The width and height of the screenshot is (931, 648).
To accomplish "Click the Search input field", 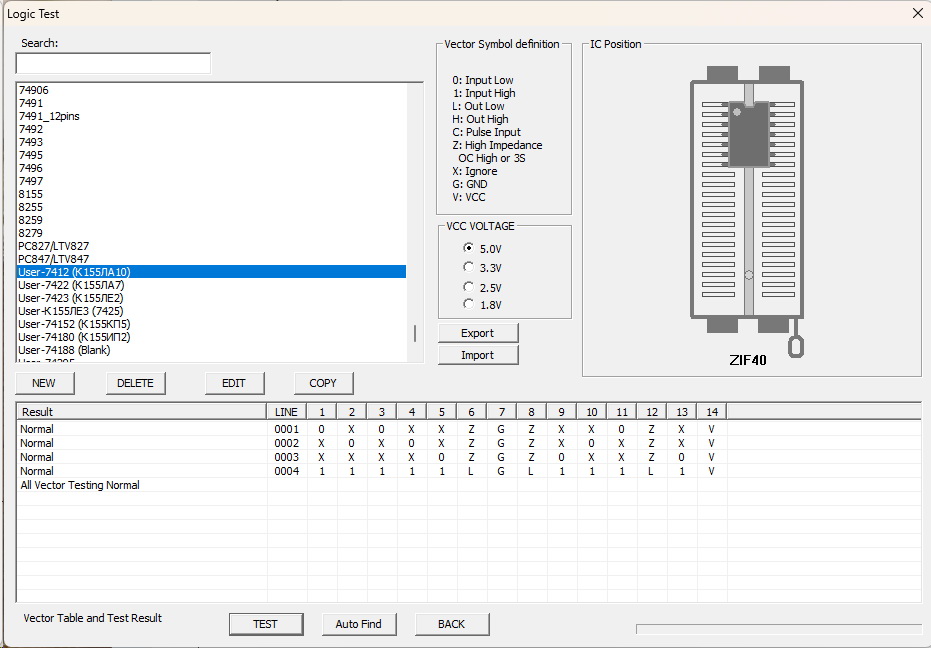I will pyautogui.click(x=113, y=63).
